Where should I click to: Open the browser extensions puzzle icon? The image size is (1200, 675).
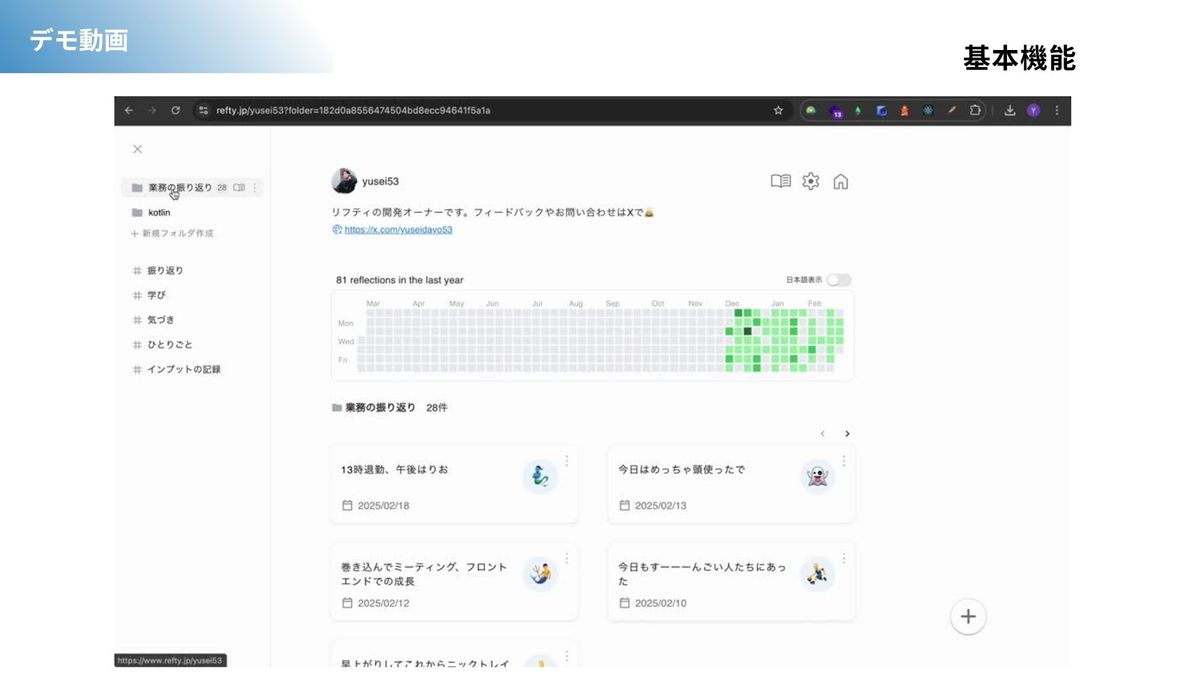pyautogui.click(x=975, y=110)
